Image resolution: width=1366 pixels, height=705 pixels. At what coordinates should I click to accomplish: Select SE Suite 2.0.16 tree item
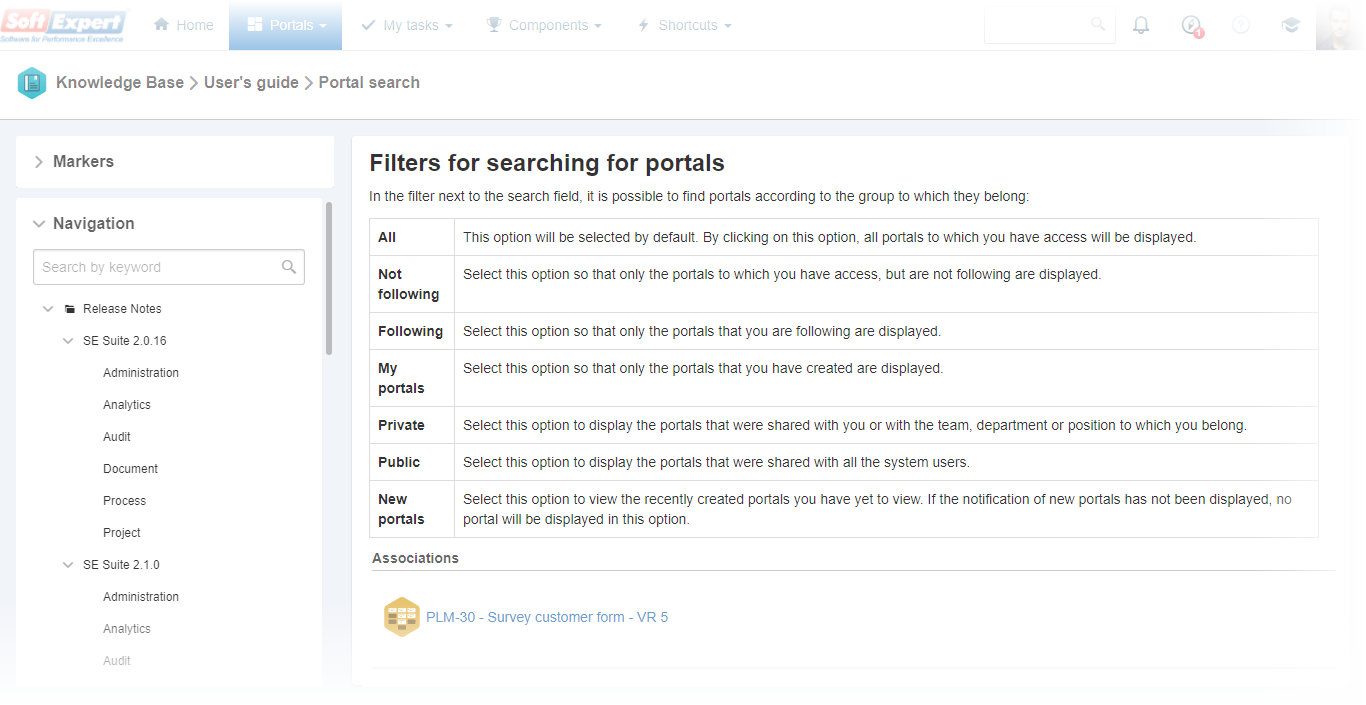tap(125, 341)
